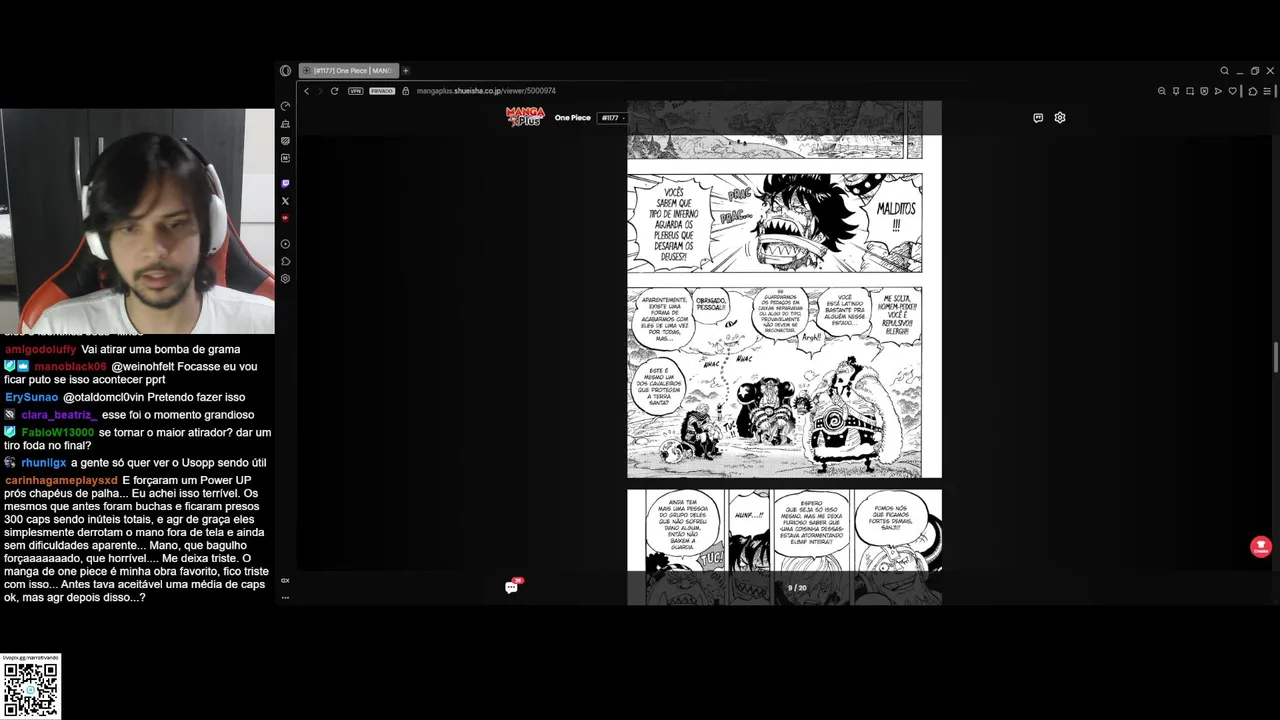The height and width of the screenshot is (720, 1280).
Task: Click the pinboard pin toolbar icon
Action: tap(1176, 91)
